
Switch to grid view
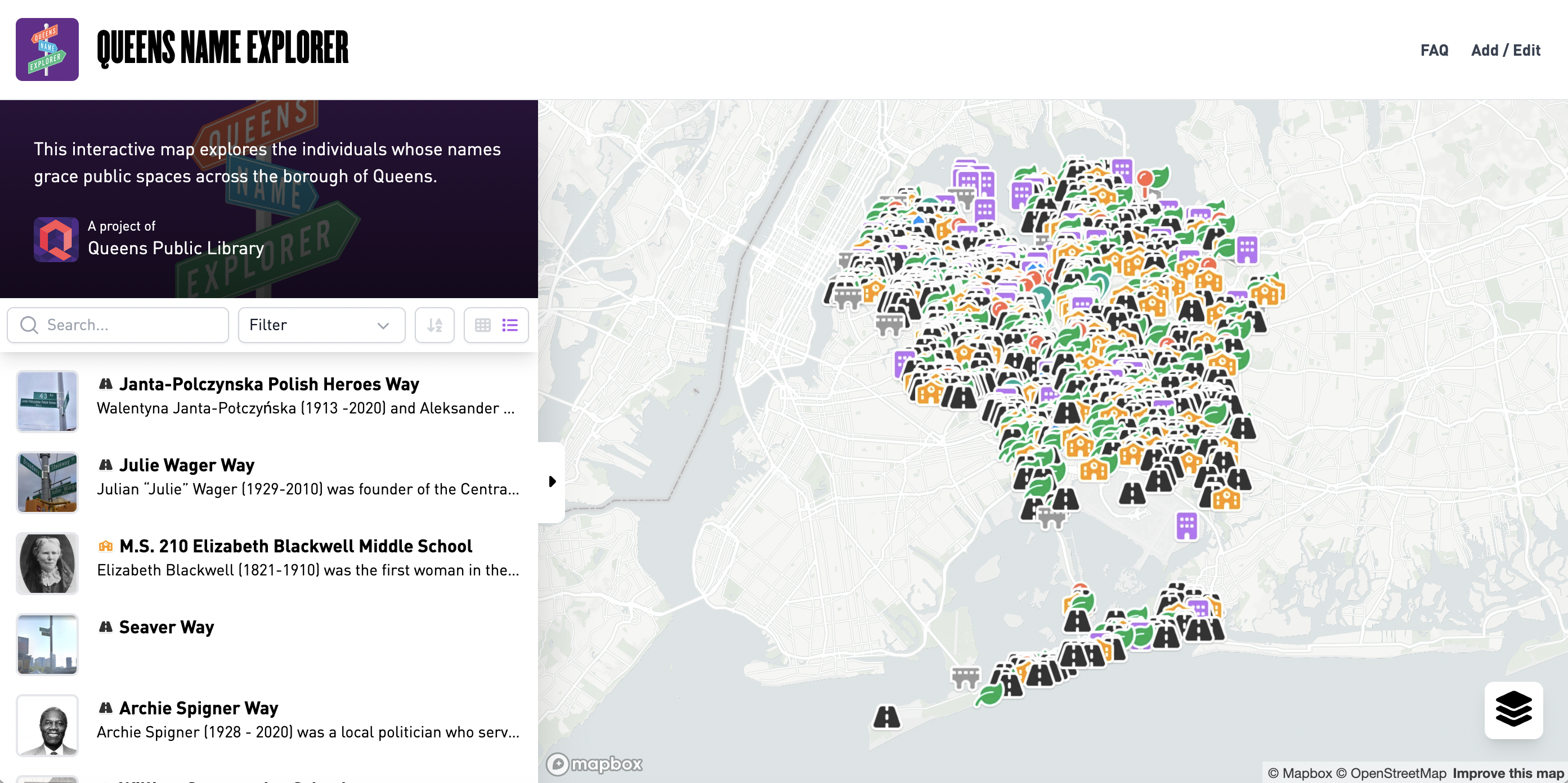483,325
